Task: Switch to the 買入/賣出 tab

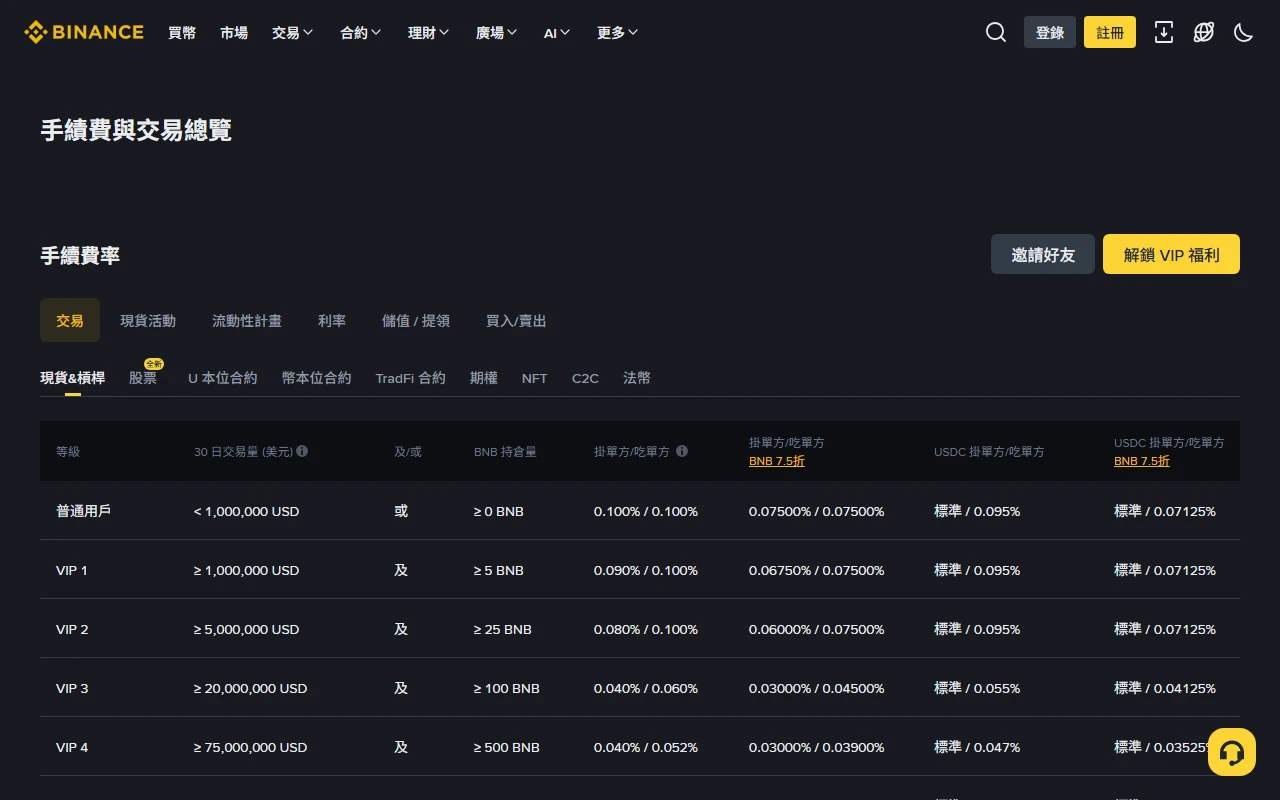Action: pyautogui.click(x=516, y=320)
